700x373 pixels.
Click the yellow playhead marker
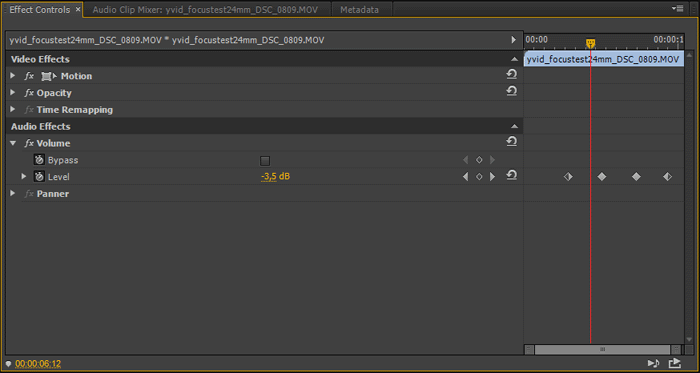[x=591, y=43]
